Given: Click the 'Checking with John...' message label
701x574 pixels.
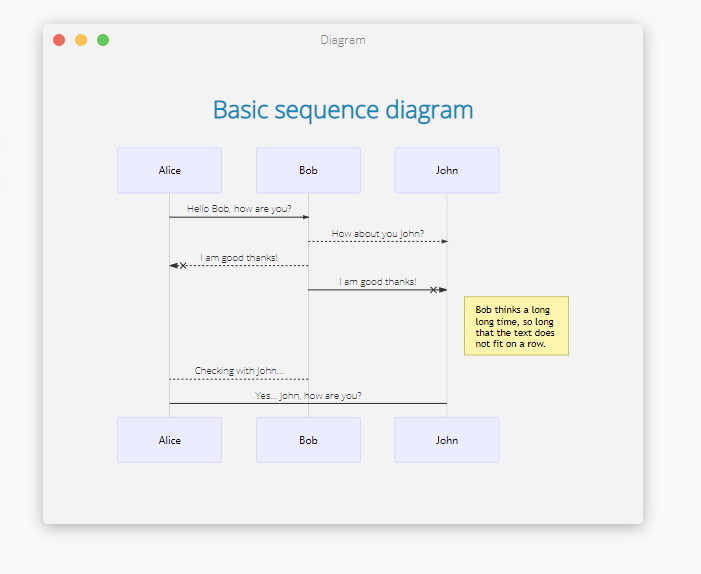Looking at the screenshot, I should [239, 371].
